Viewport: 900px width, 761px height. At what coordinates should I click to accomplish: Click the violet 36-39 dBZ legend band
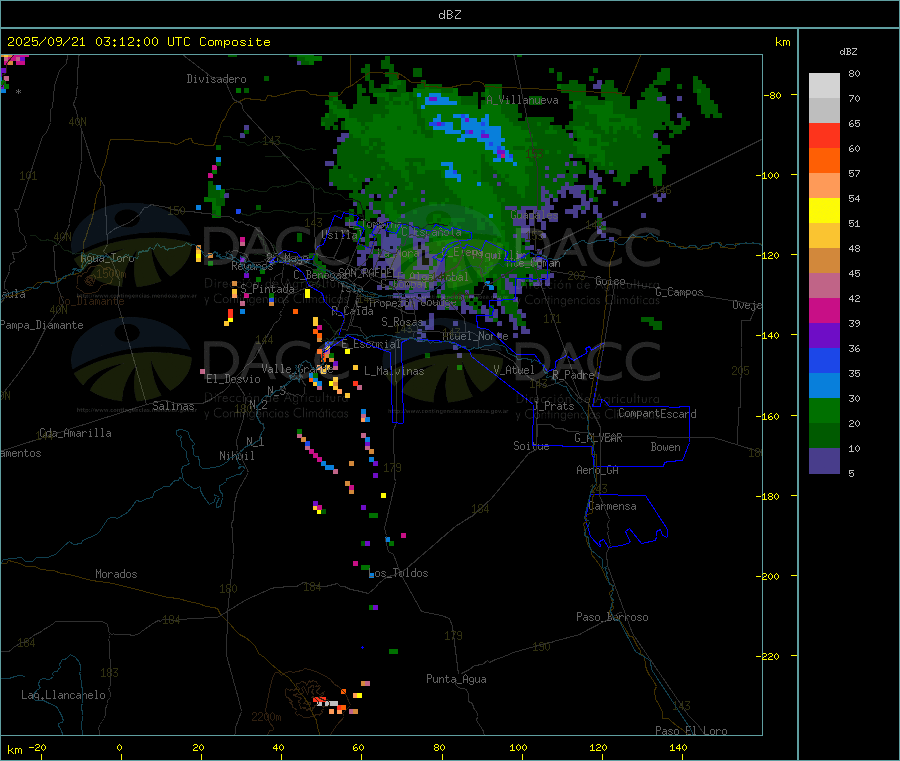point(824,336)
